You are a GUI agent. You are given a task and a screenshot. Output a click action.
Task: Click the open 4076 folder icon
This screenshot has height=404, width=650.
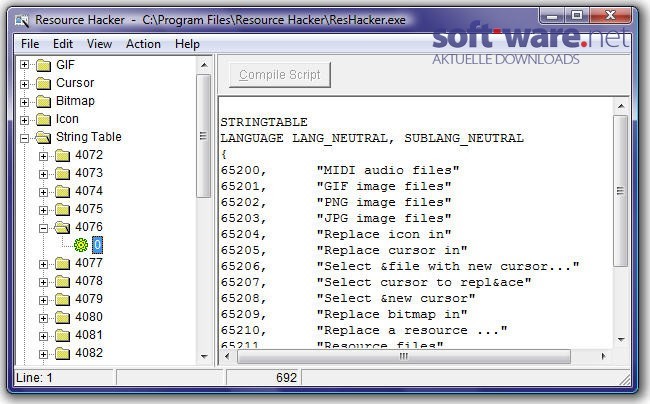pos(62,227)
